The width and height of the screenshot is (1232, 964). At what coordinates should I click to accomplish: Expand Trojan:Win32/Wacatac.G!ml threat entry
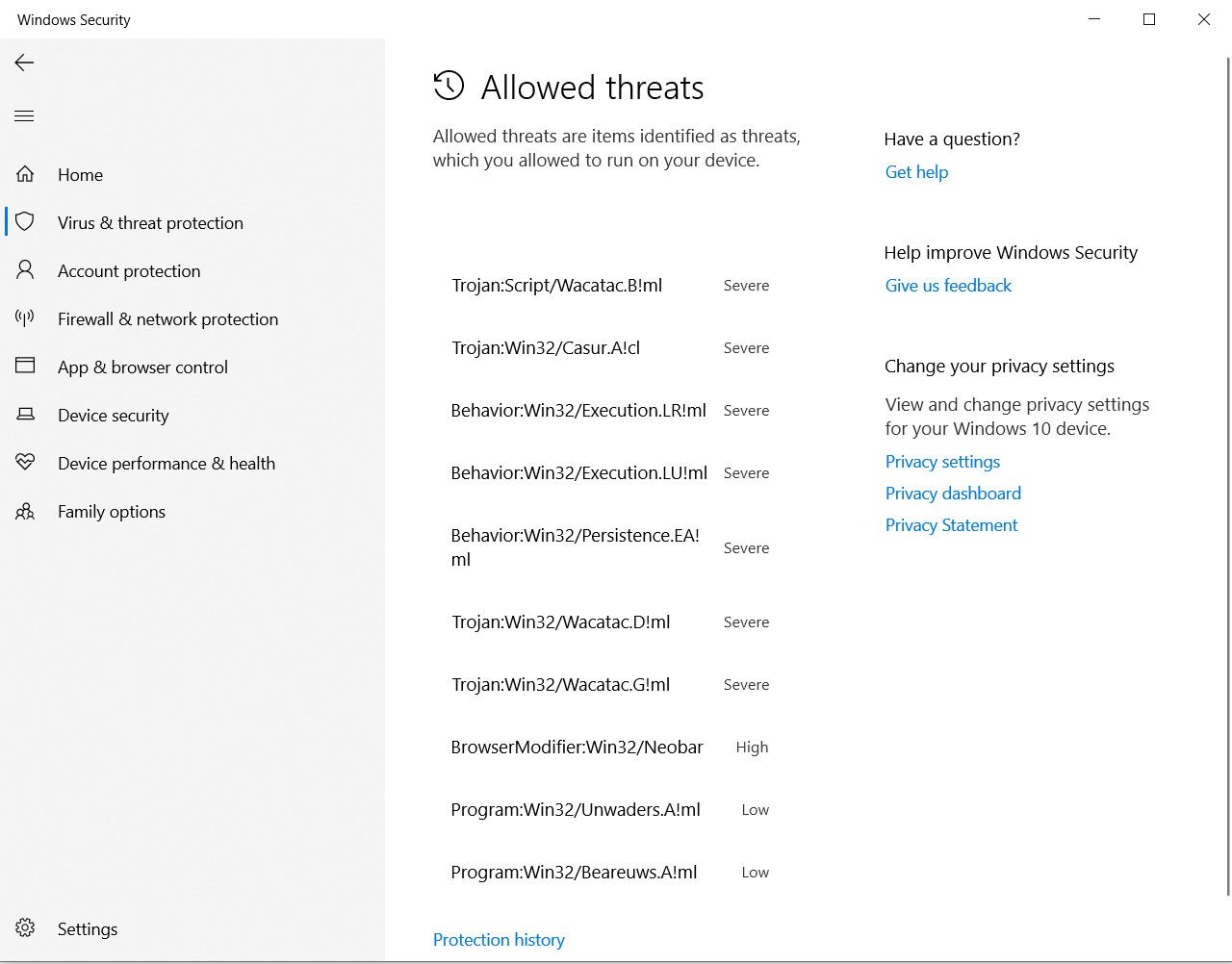click(610, 685)
